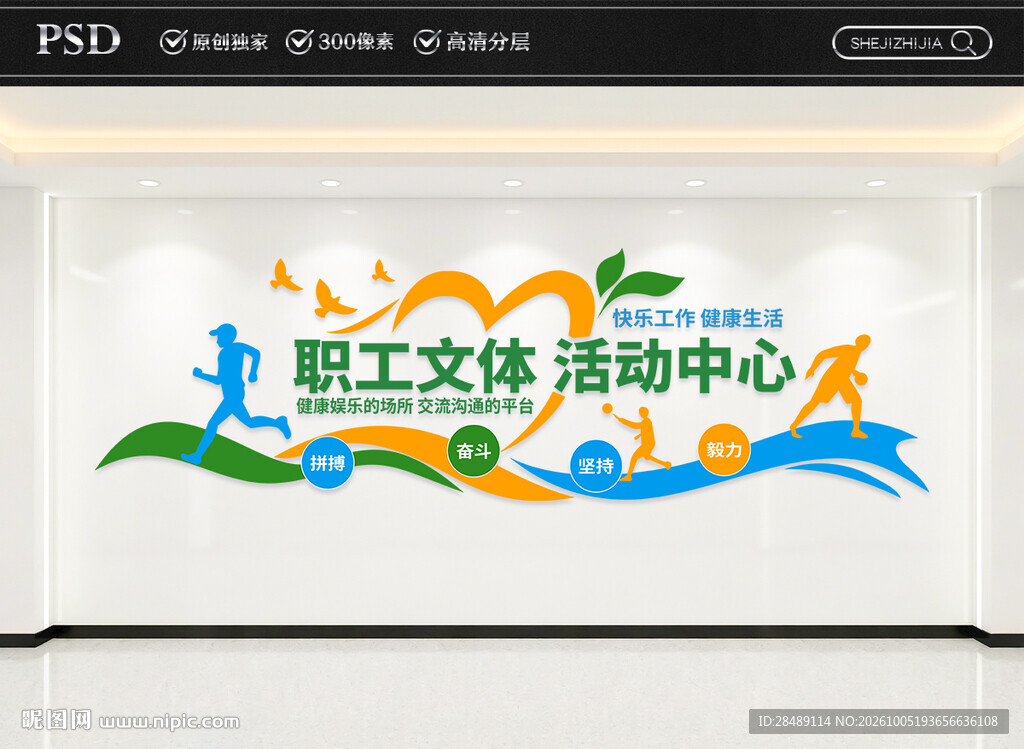
Task: Click the www.nipic.com watermark link
Action: [x=170, y=722]
